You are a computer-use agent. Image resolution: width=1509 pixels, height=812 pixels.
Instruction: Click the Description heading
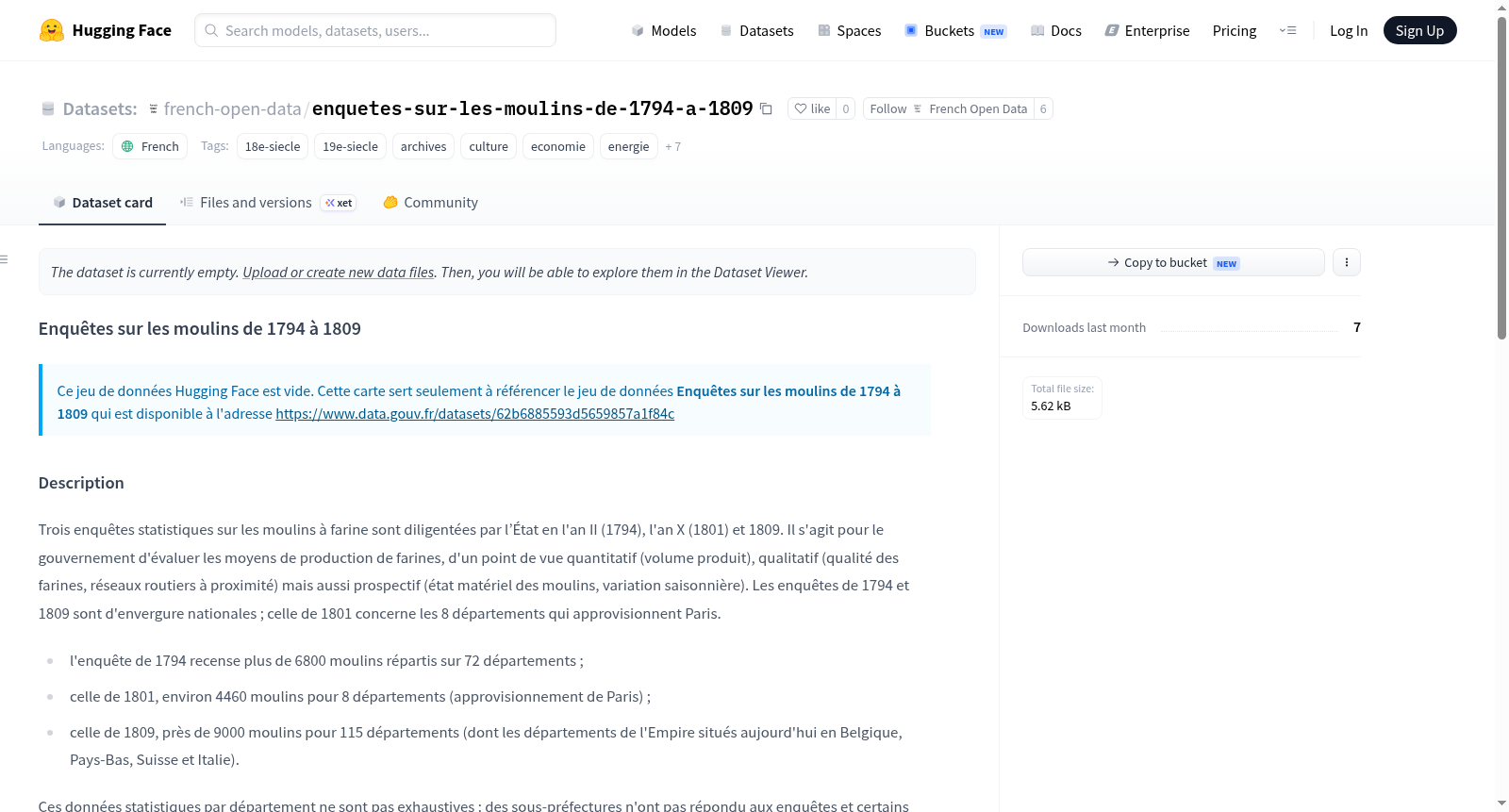tap(81, 483)
